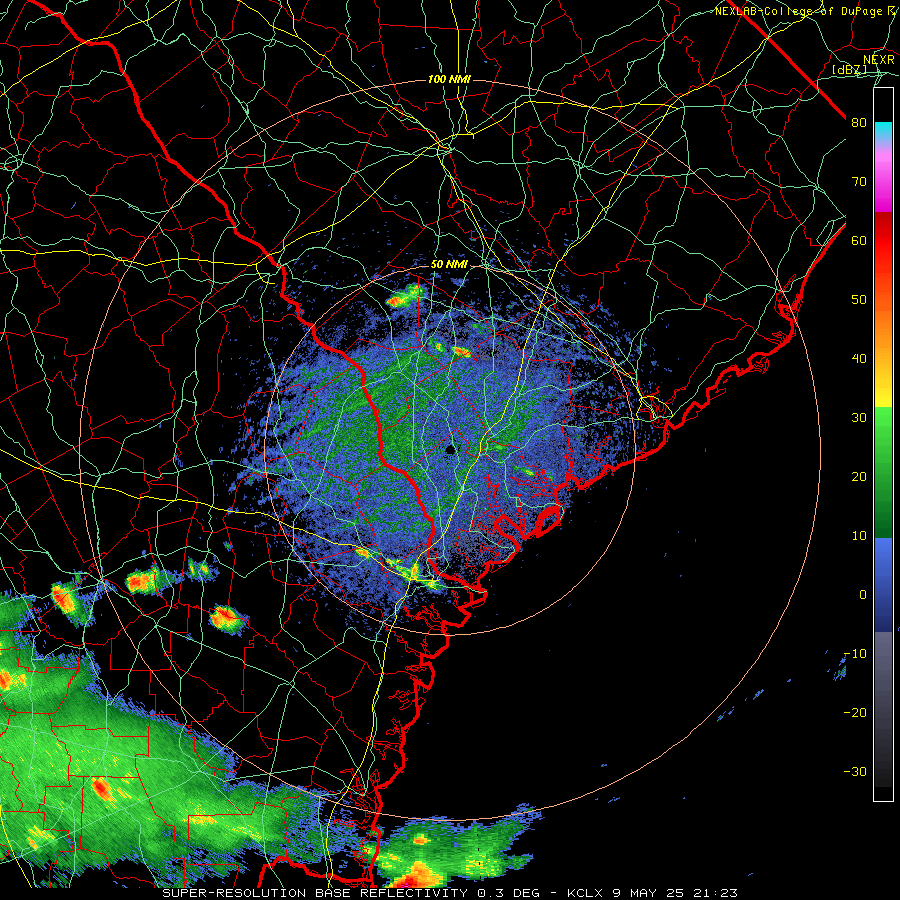Click the 40 value on dBZ scale

859,359
